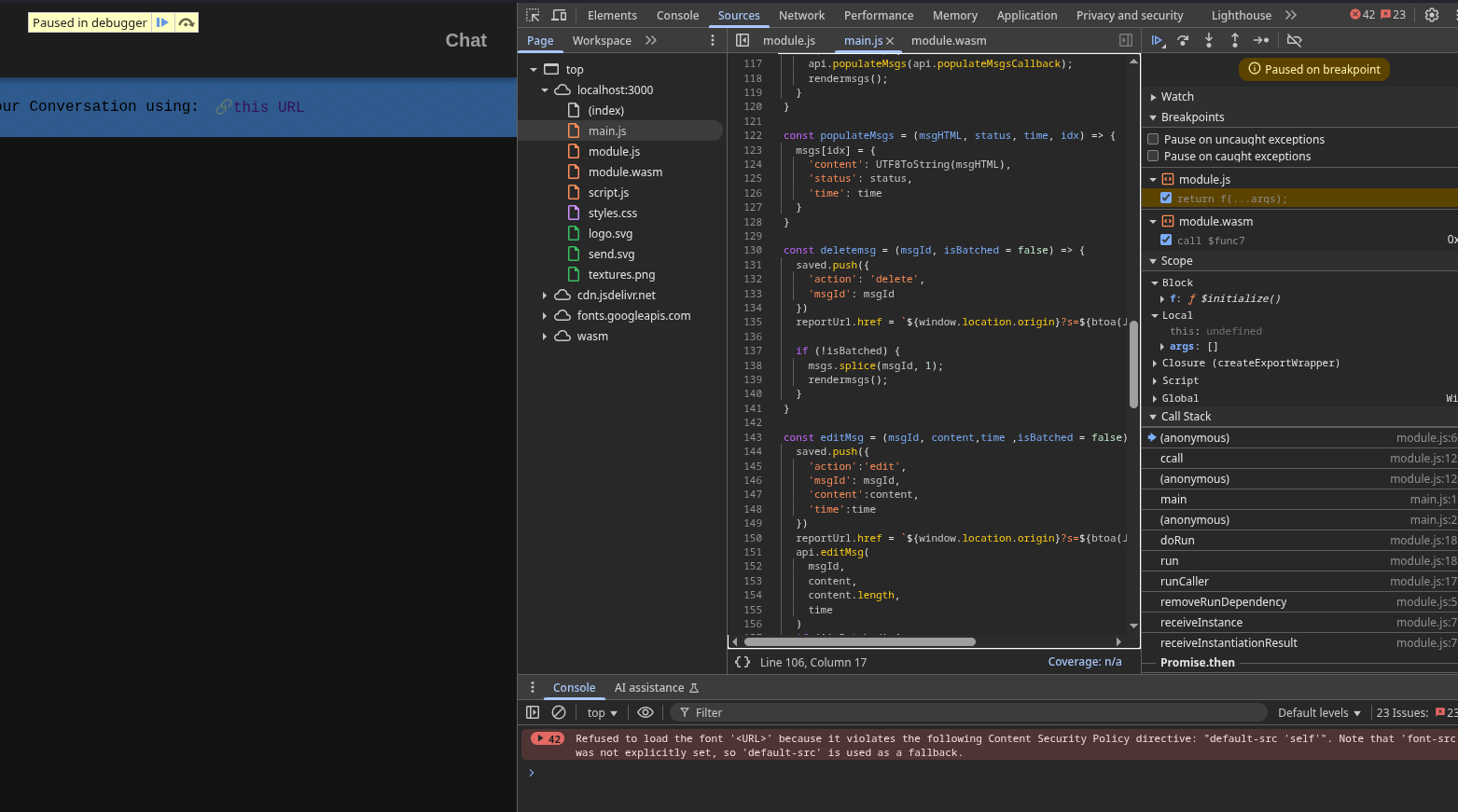Toggle the navigator sidebar icon
Image resolution: width=1458 pixels, height=812 pixels.
[x=743, y=40]
